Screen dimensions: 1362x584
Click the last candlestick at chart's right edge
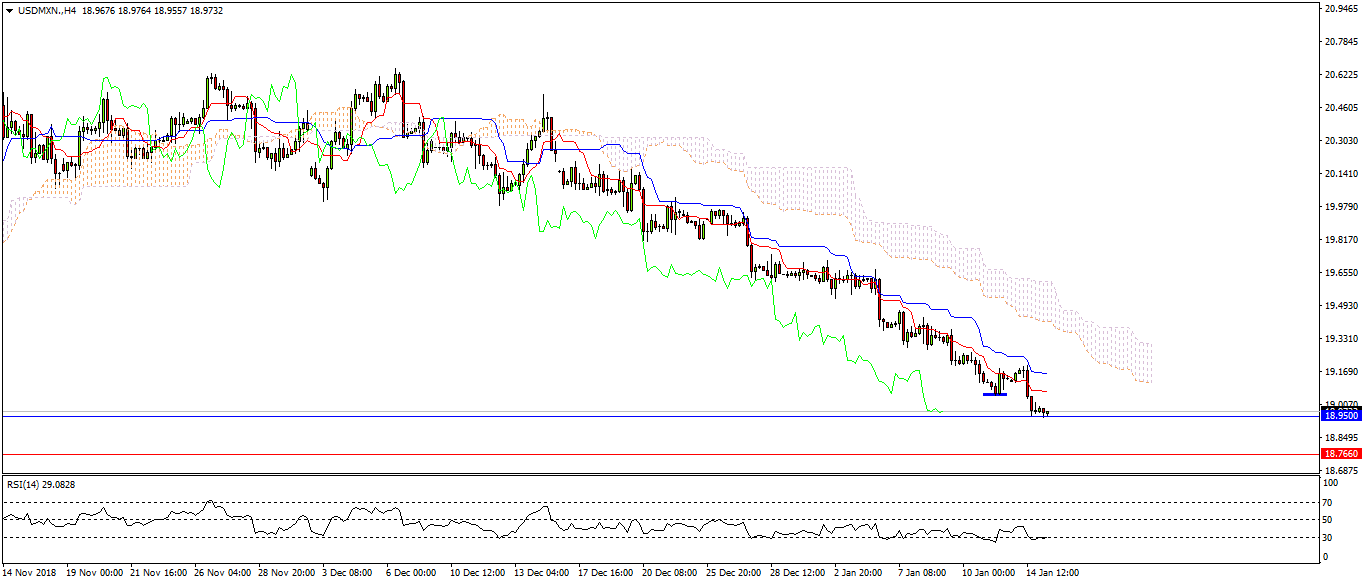click(x=1046, y=412)
